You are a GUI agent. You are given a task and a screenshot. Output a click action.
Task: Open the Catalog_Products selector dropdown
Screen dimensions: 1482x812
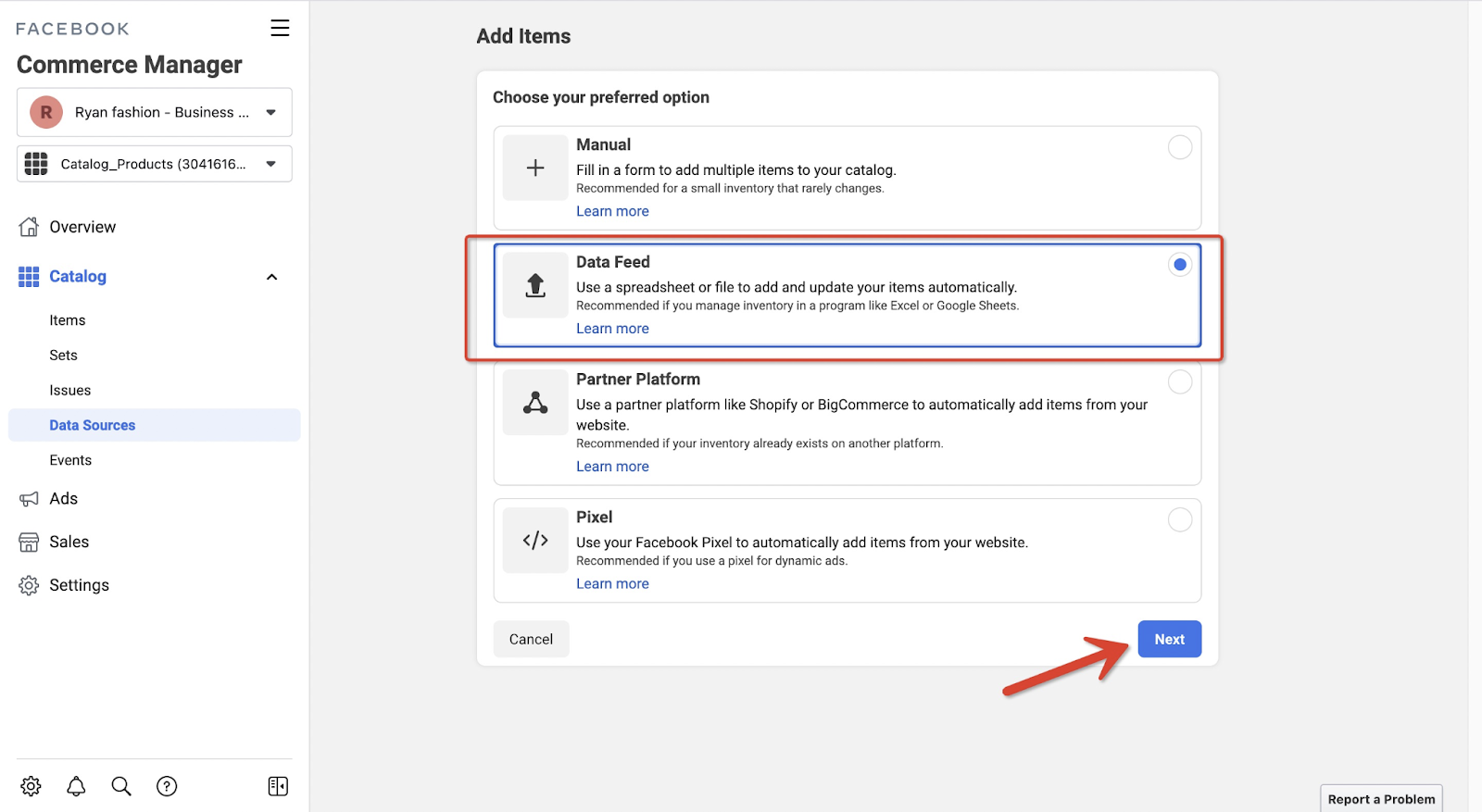click(x=155, y=164)
